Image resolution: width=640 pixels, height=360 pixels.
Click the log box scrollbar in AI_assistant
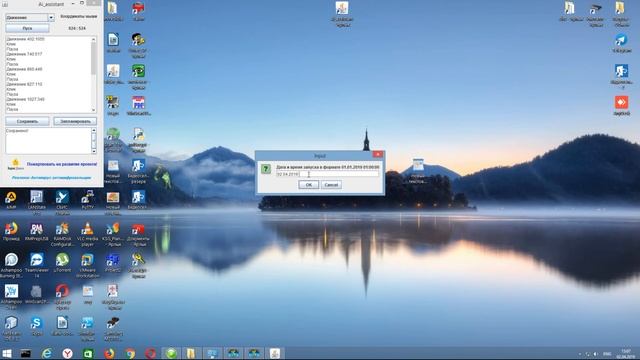(x=94, y=140)
